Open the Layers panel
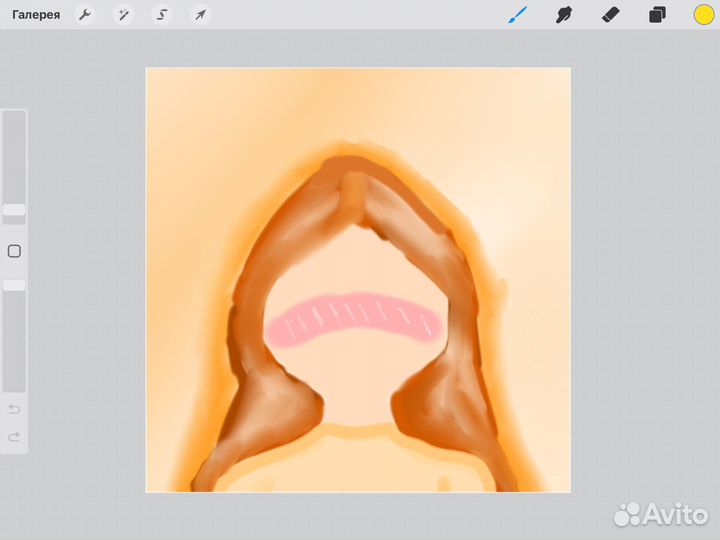The image size is (720, 540). point(657,15)
